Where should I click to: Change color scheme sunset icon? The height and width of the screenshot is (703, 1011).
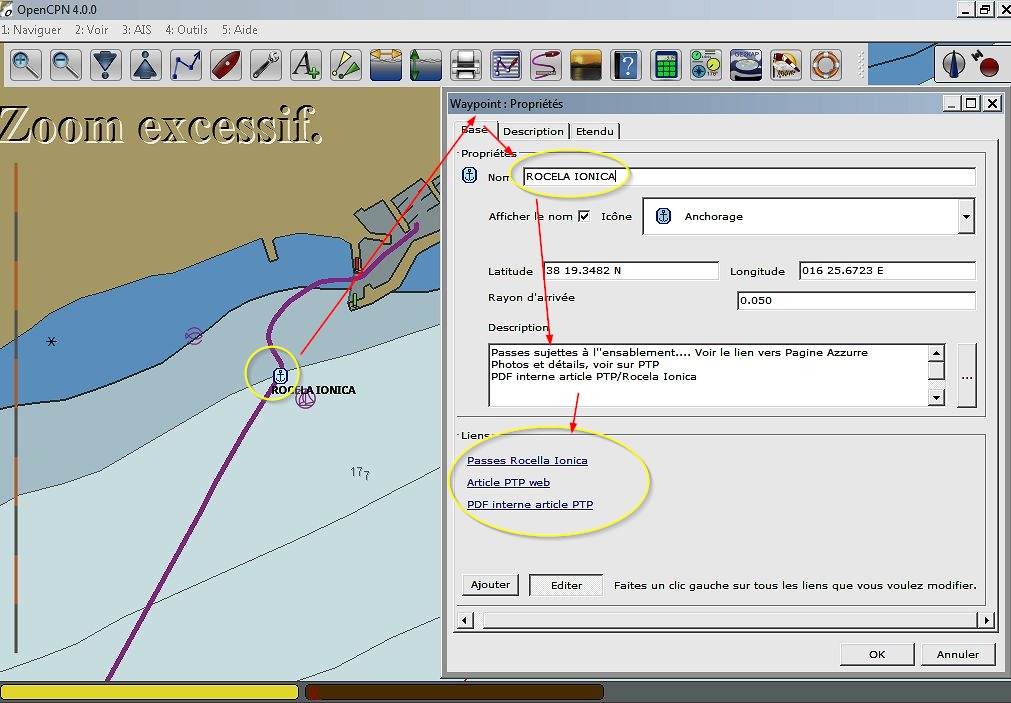click(585, 65)
